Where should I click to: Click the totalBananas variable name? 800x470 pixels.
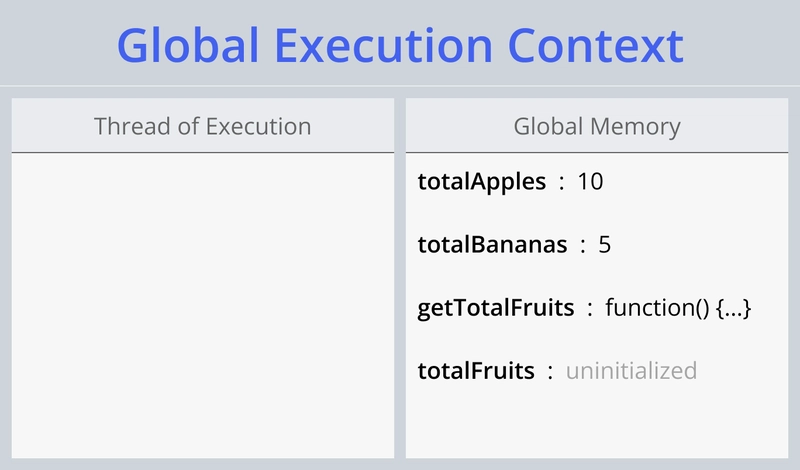492,244
